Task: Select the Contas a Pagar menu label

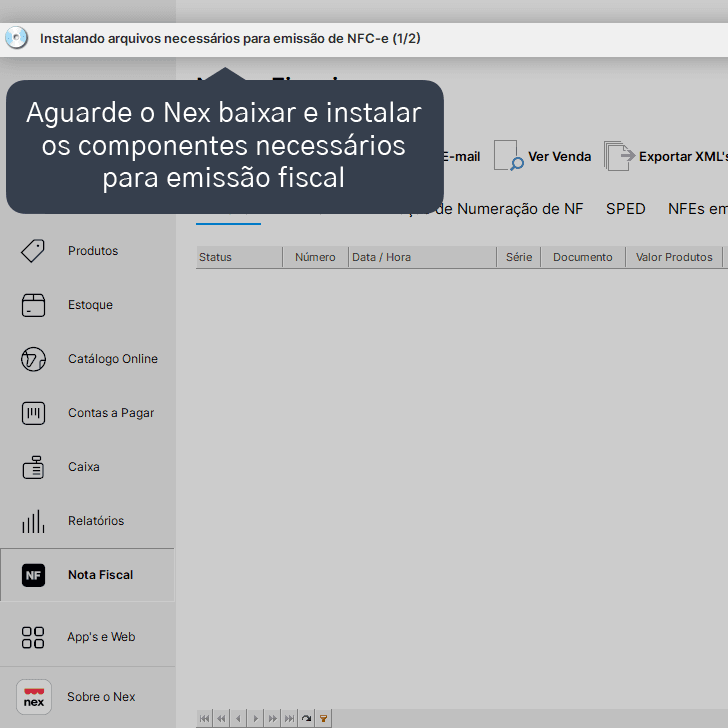Action: [111, 413]
